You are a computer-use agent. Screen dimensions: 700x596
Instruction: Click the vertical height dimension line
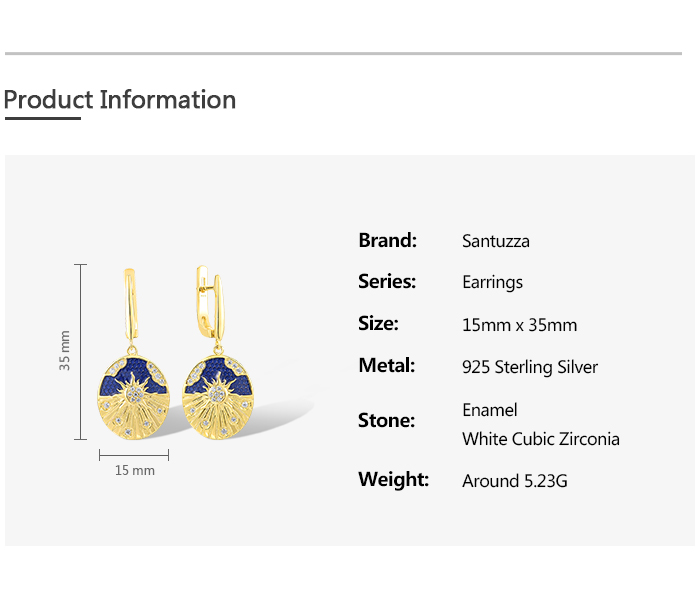81,352
